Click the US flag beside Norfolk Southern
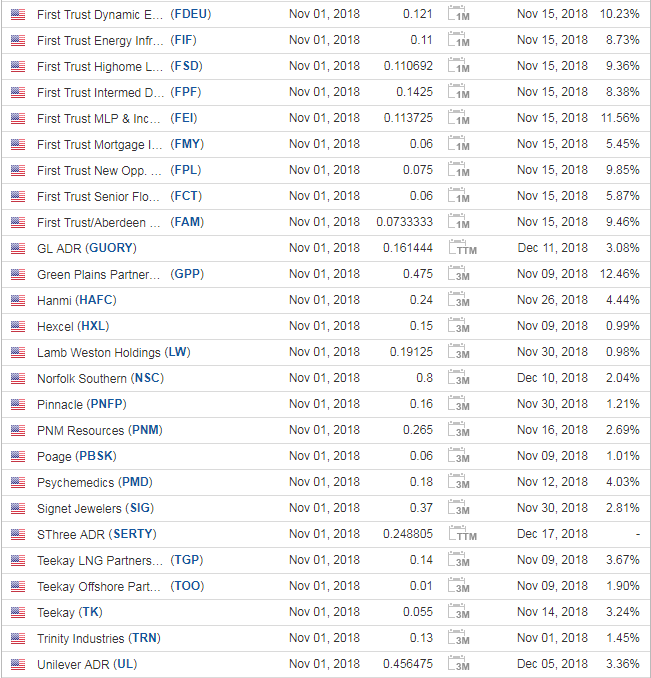651x678 pixels. click(x=18, y=378)
